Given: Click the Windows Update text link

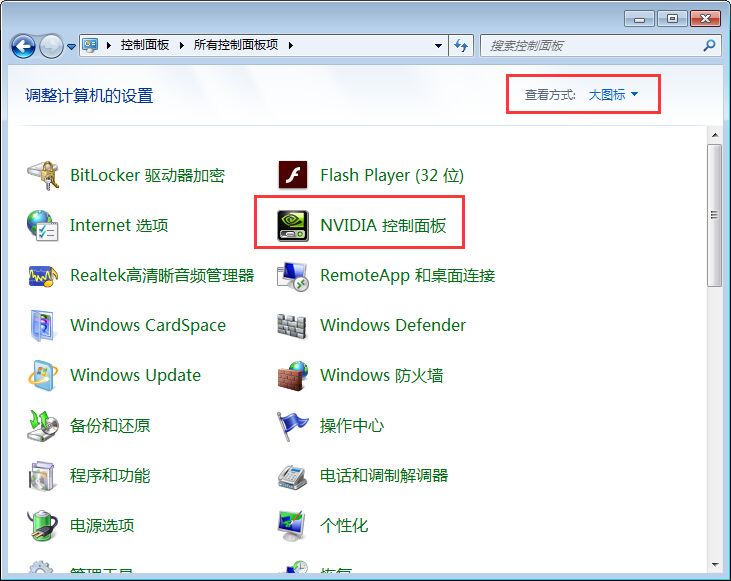Looking at the screenshot, I should point(135,375).
